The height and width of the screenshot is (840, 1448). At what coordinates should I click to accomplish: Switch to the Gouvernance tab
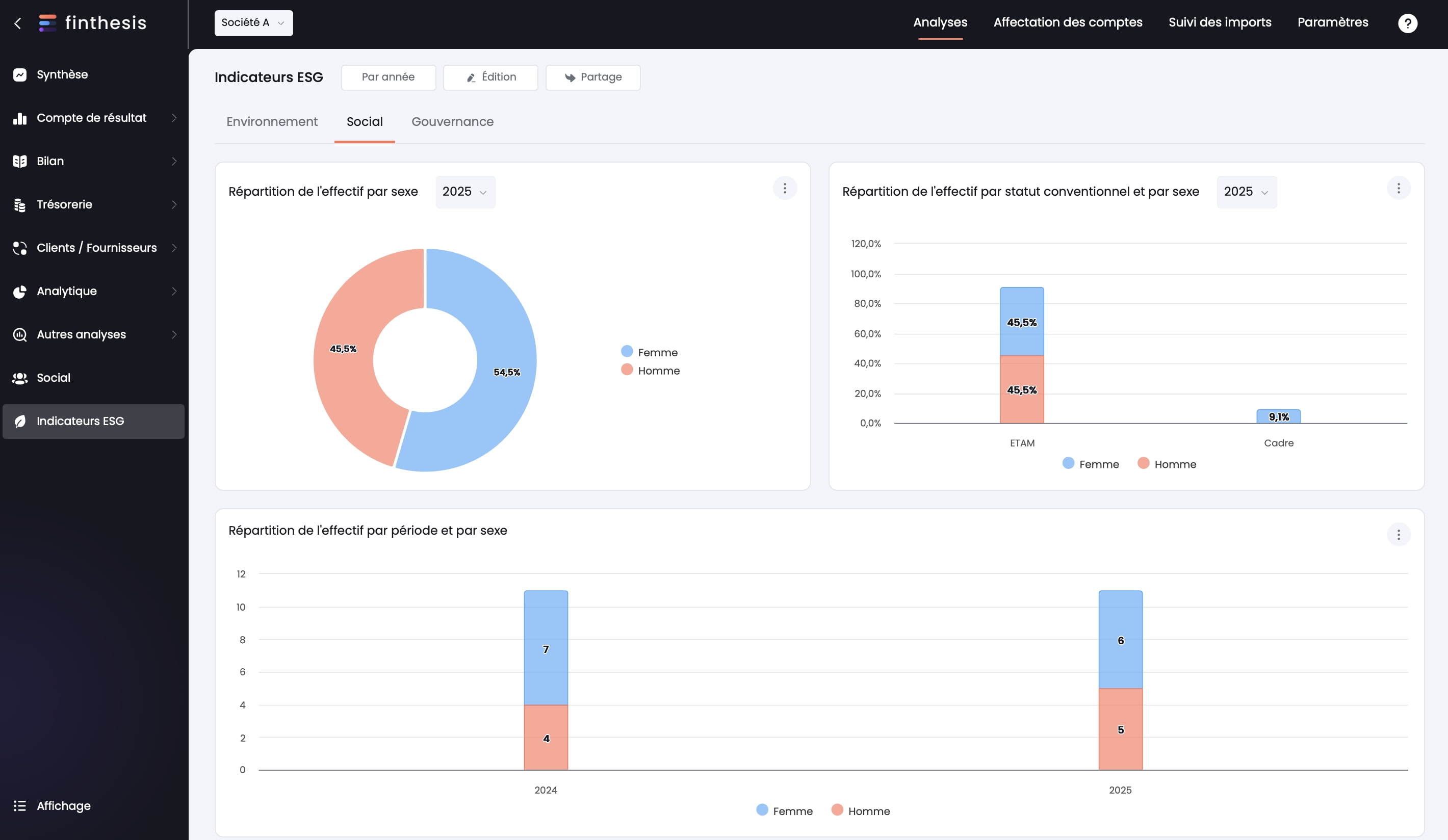[x=452, y=122]
